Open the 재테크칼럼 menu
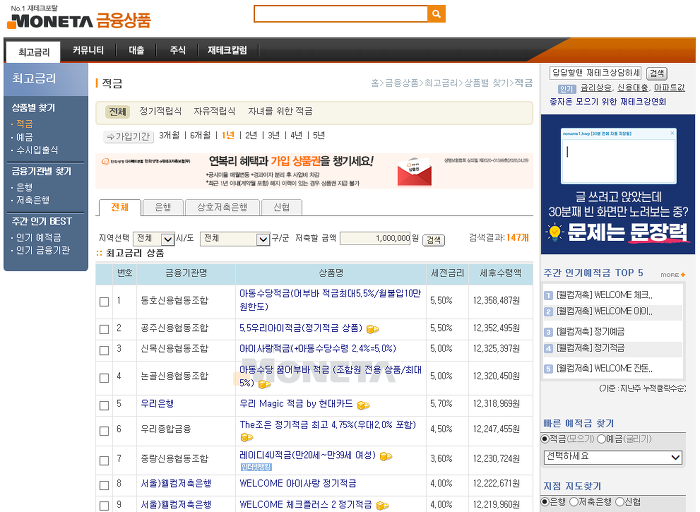This screenshot has width=700, height=512. pyautogui.click(x=227, y=50)
